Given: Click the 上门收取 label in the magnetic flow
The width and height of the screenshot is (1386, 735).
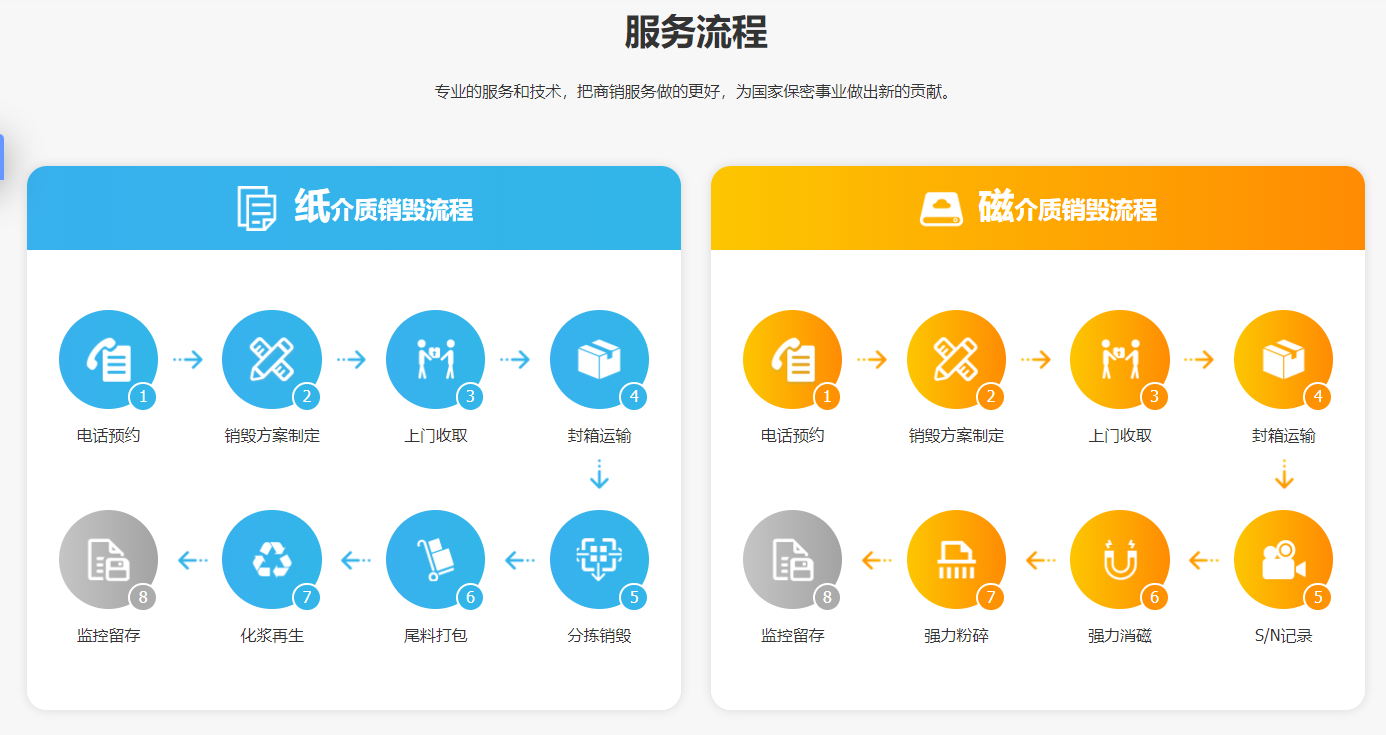Looking at the screenshot, I should click(1120, 436).
